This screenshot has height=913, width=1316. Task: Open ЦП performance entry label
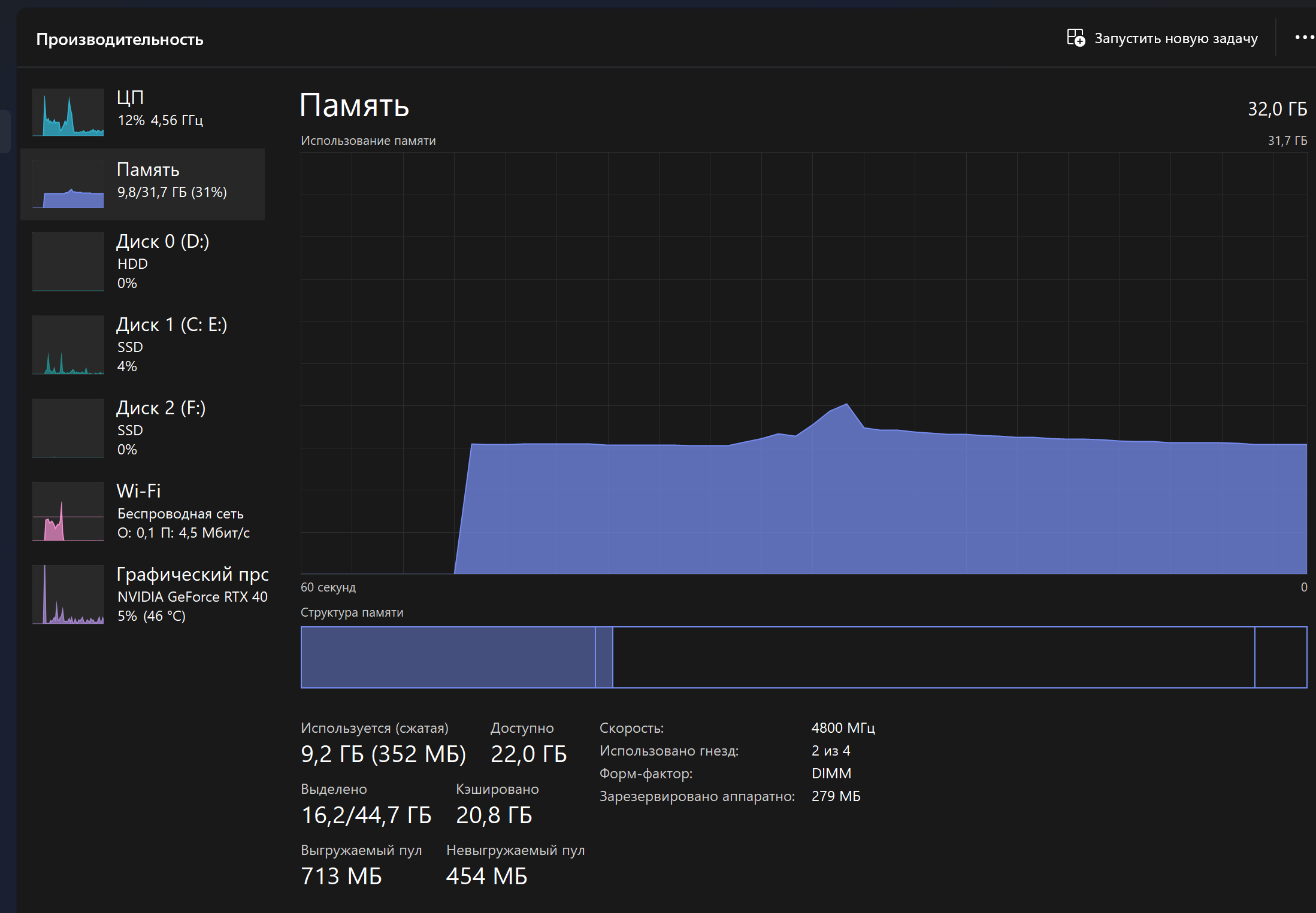tap(130, 98)
